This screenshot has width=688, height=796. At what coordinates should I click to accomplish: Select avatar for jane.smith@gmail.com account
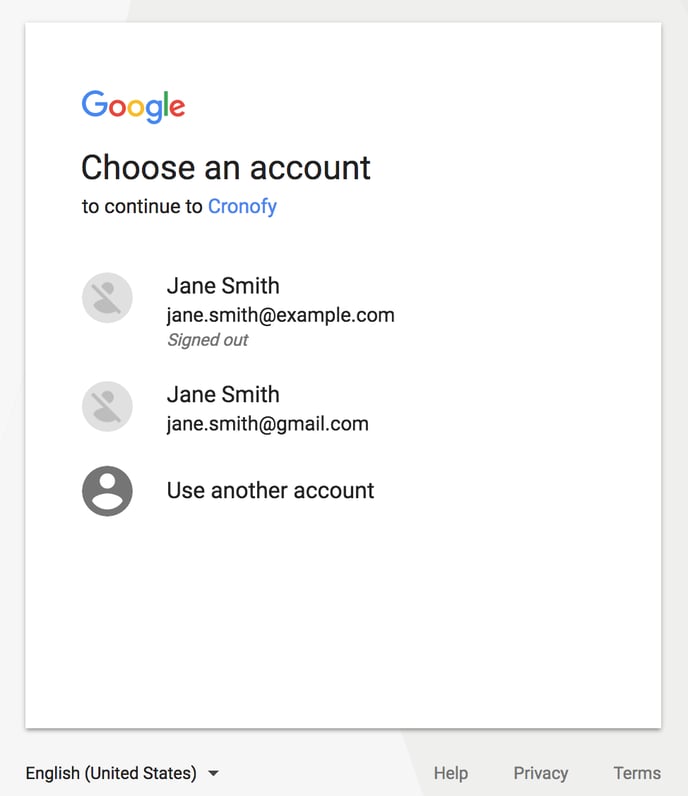[107, 407]
